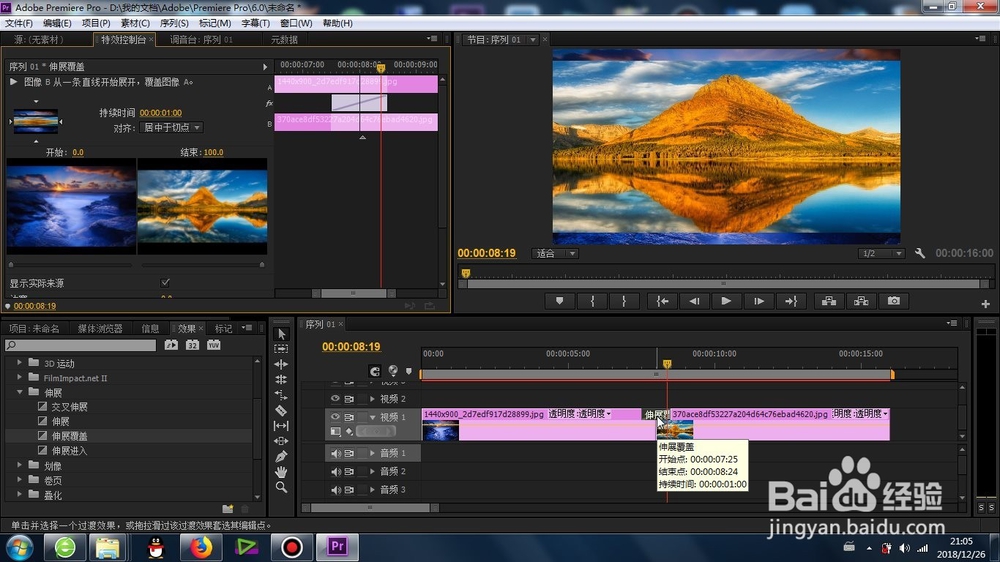Image resolution: width=1000 pixels, height=562 pixels.
Task: Click the Add Marker button in program monitor
Action: [559, 301]
